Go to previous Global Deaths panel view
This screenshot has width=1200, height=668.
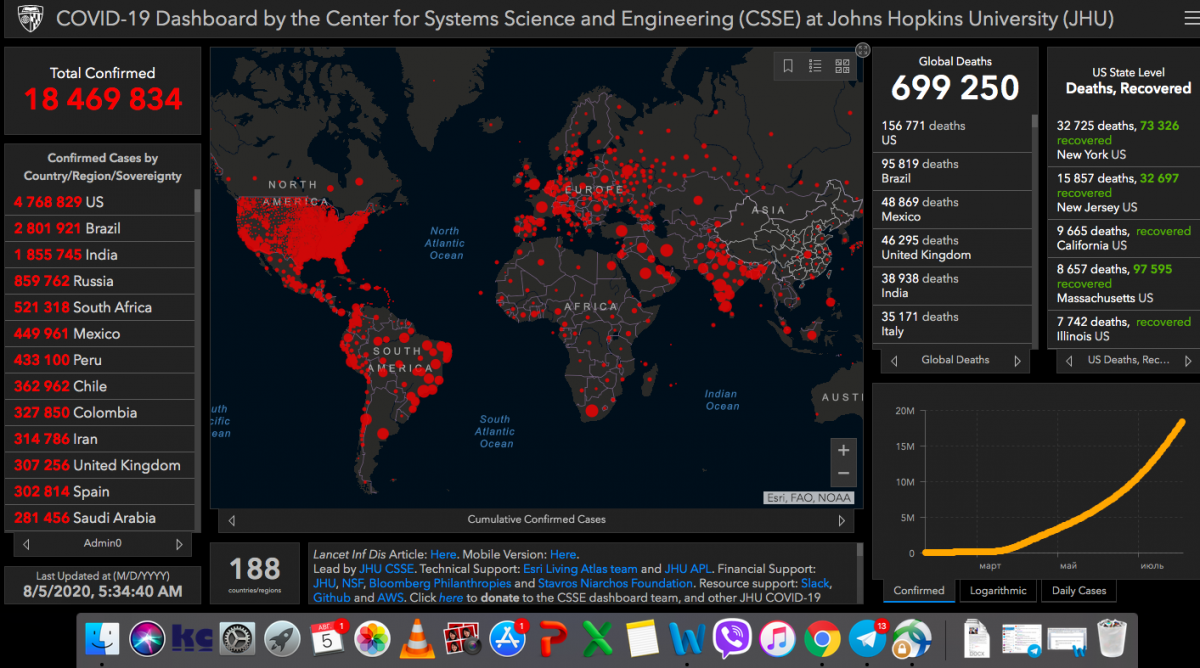pos(894,361)
